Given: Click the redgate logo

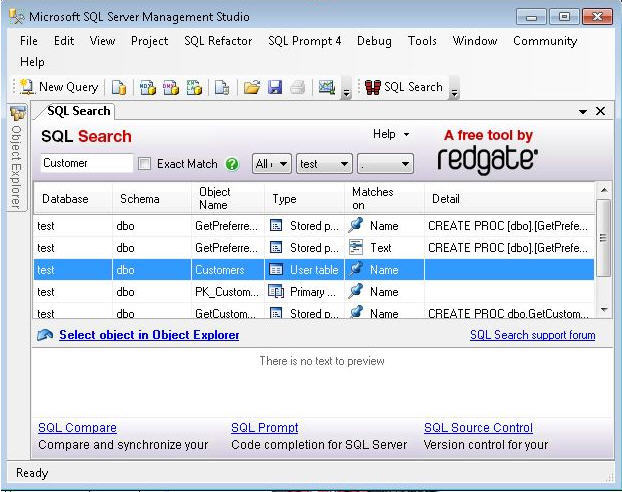Looking at the screenshot, I should pyautogui.click(x=488, y=160).
